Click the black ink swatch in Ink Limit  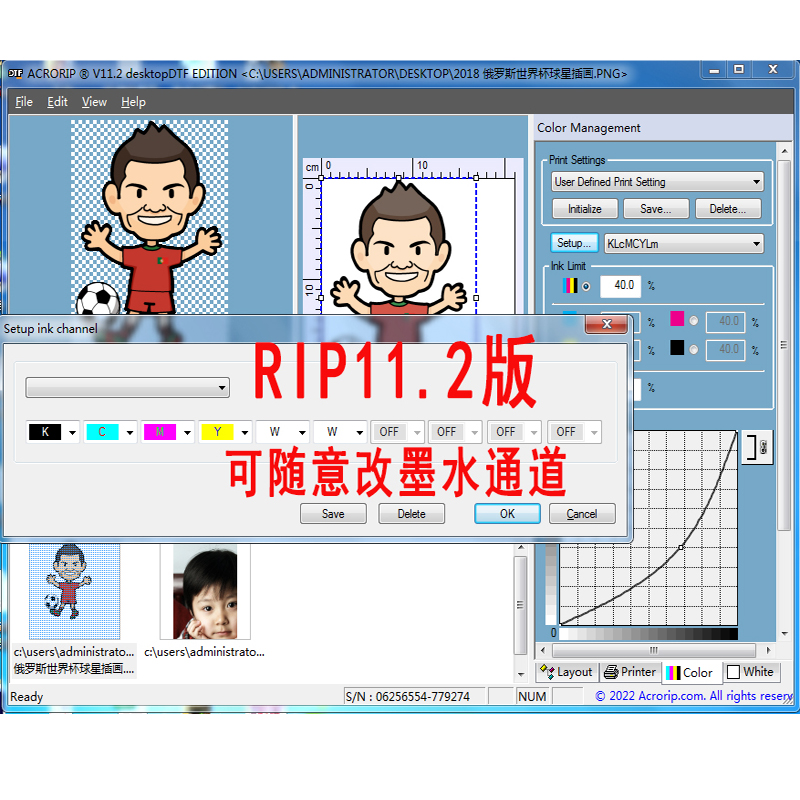(x=677, y=347)
